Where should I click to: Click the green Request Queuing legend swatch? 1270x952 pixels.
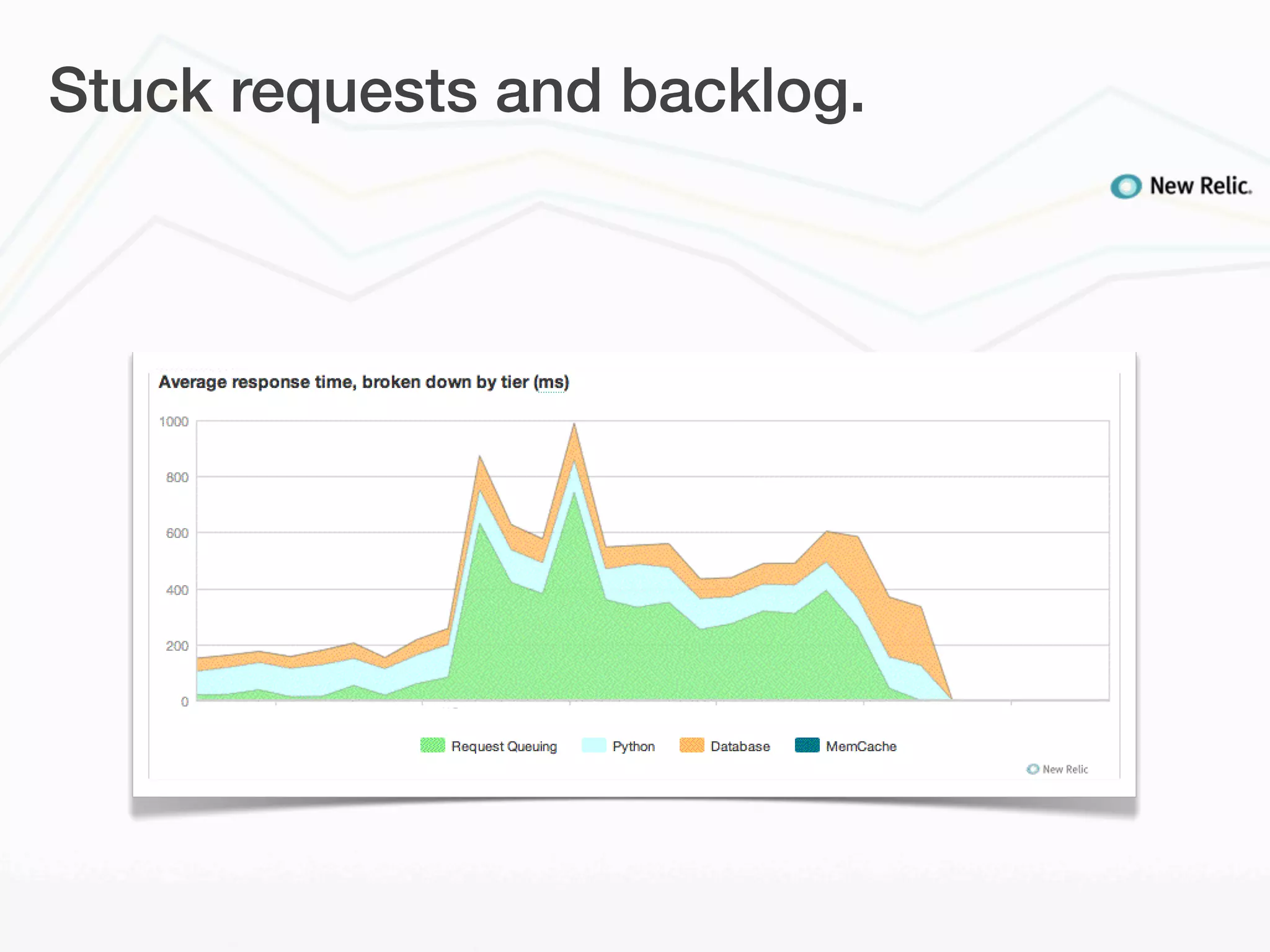click(x=432, y=746)
